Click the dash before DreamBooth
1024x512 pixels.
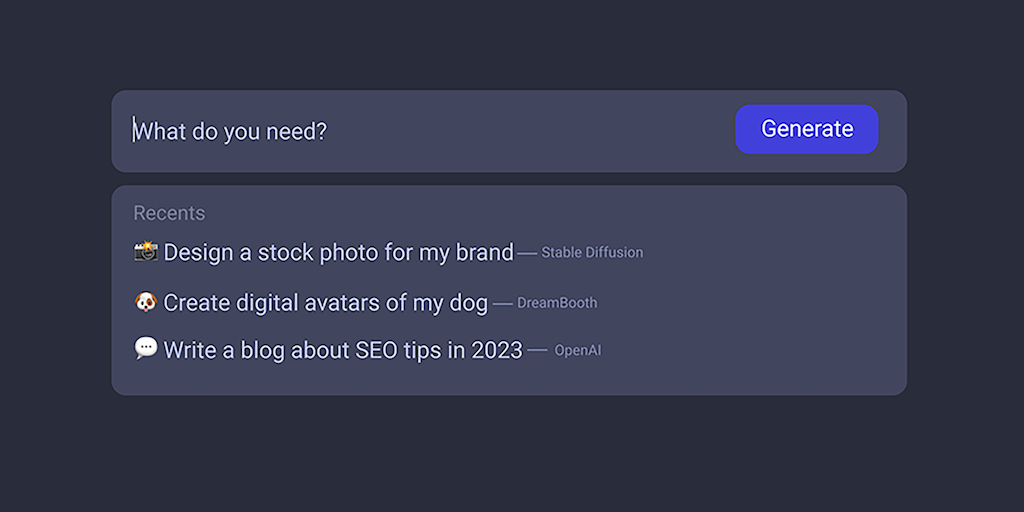[503, 303]
